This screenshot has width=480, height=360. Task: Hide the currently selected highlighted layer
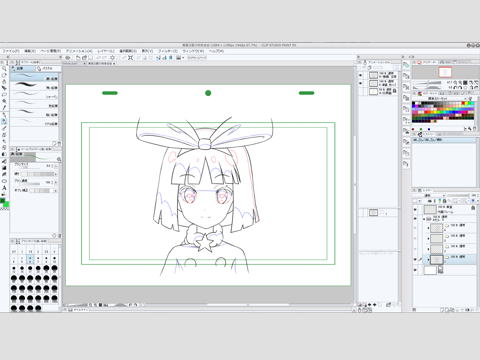415,259
